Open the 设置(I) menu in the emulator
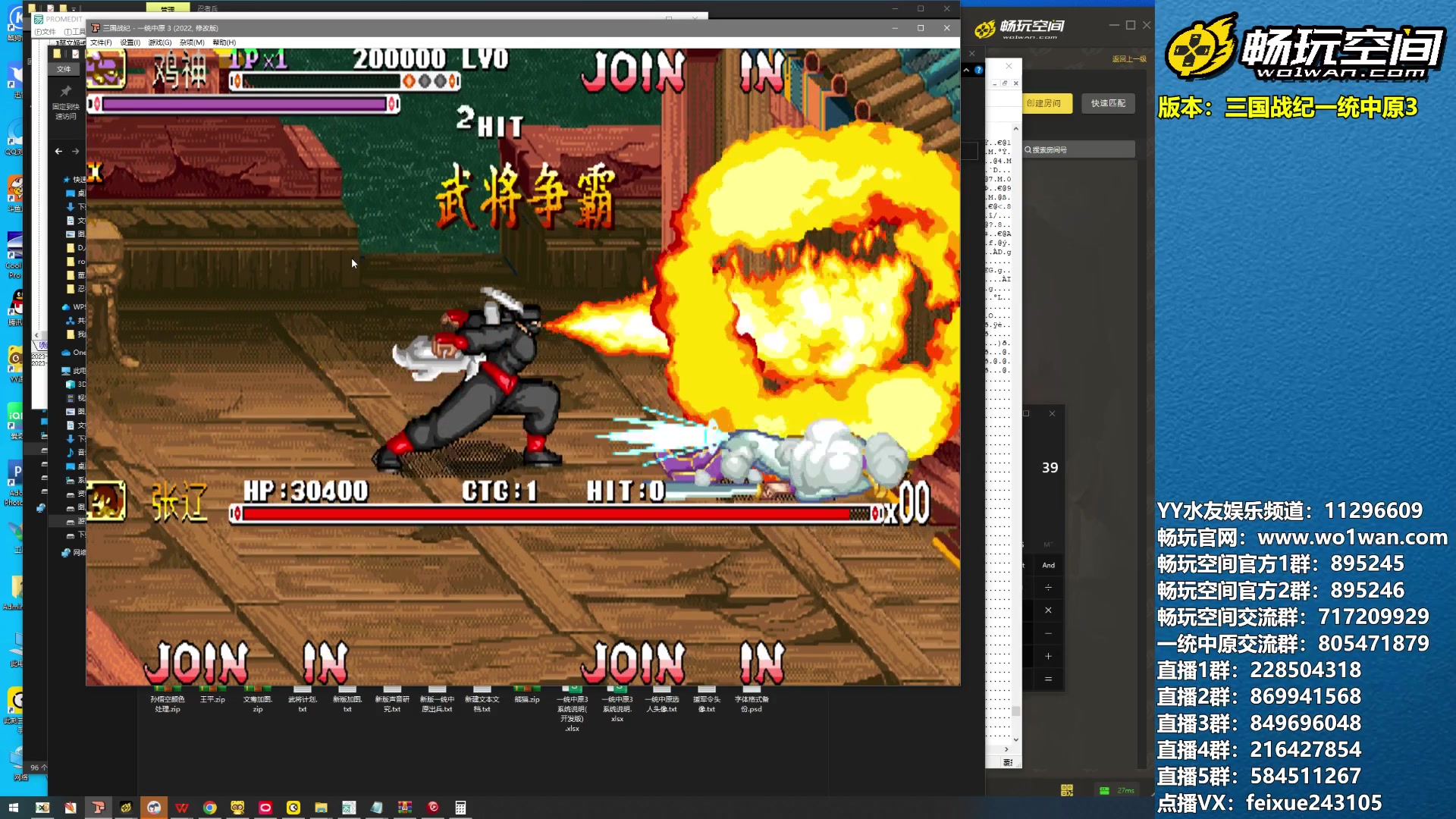The height and width of the screenshot is (819, 1456). 130,42
